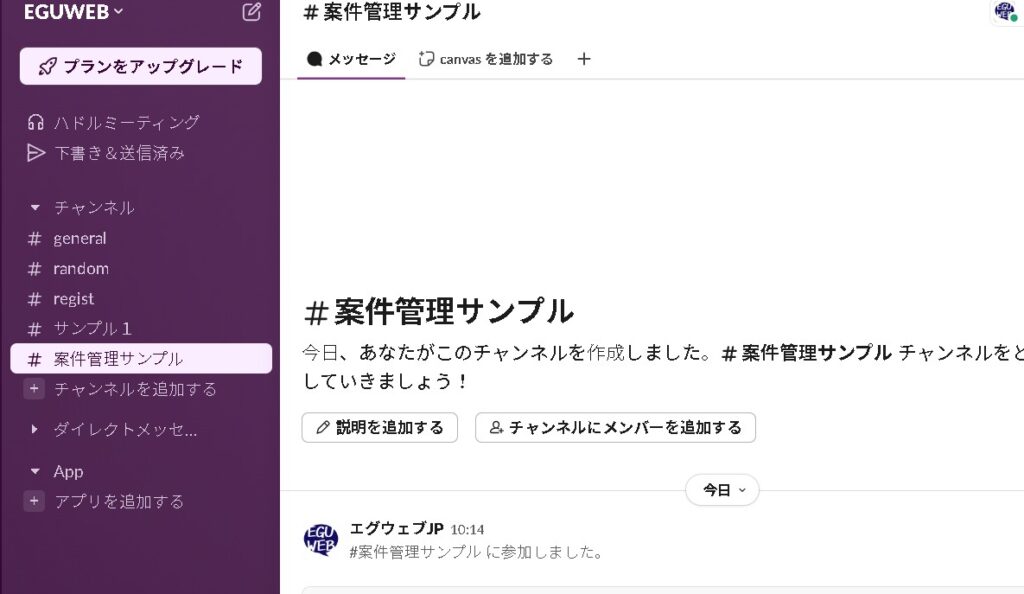The image size is (1024, 594).
Task: Open the 今日 date dropdown
Action: click(x=722, y=490)
